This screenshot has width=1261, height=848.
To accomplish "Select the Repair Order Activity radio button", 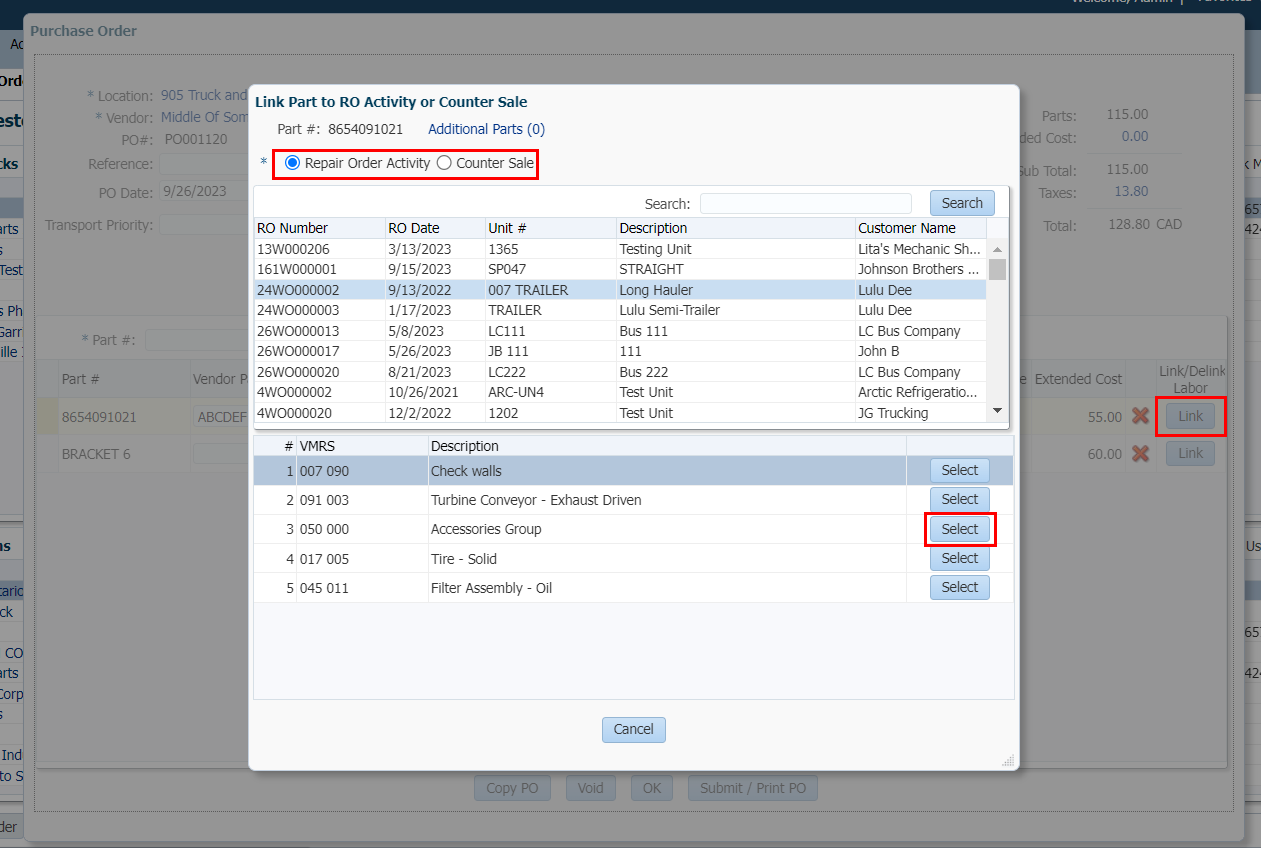I will [293, 163].
